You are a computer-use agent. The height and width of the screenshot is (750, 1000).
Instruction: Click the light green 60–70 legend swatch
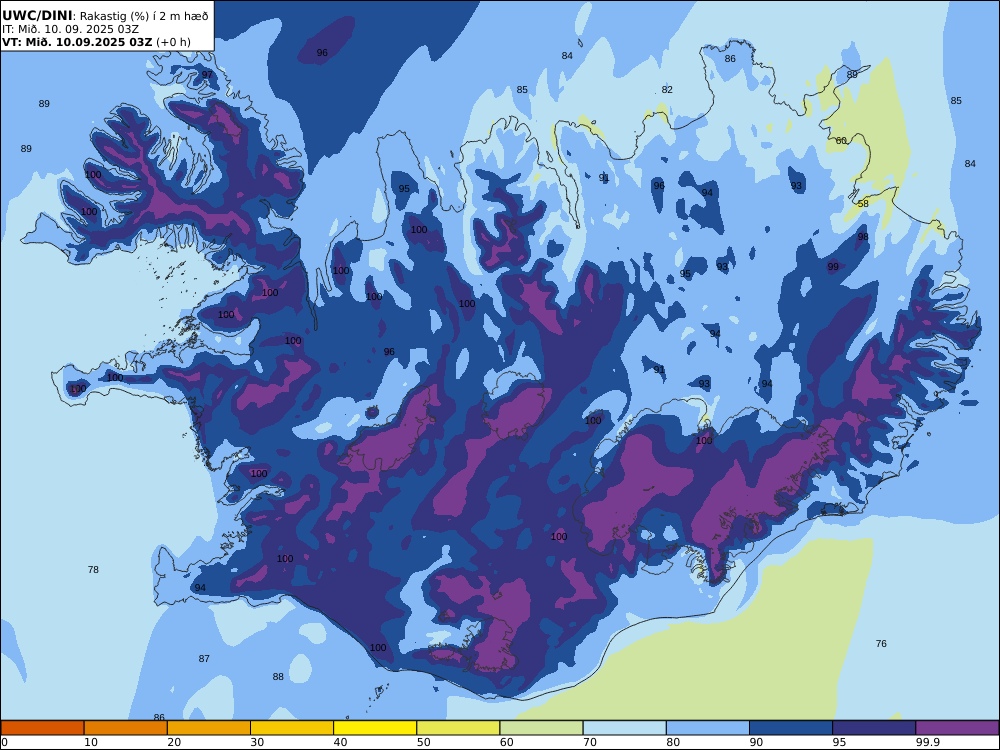coord(541,728)
